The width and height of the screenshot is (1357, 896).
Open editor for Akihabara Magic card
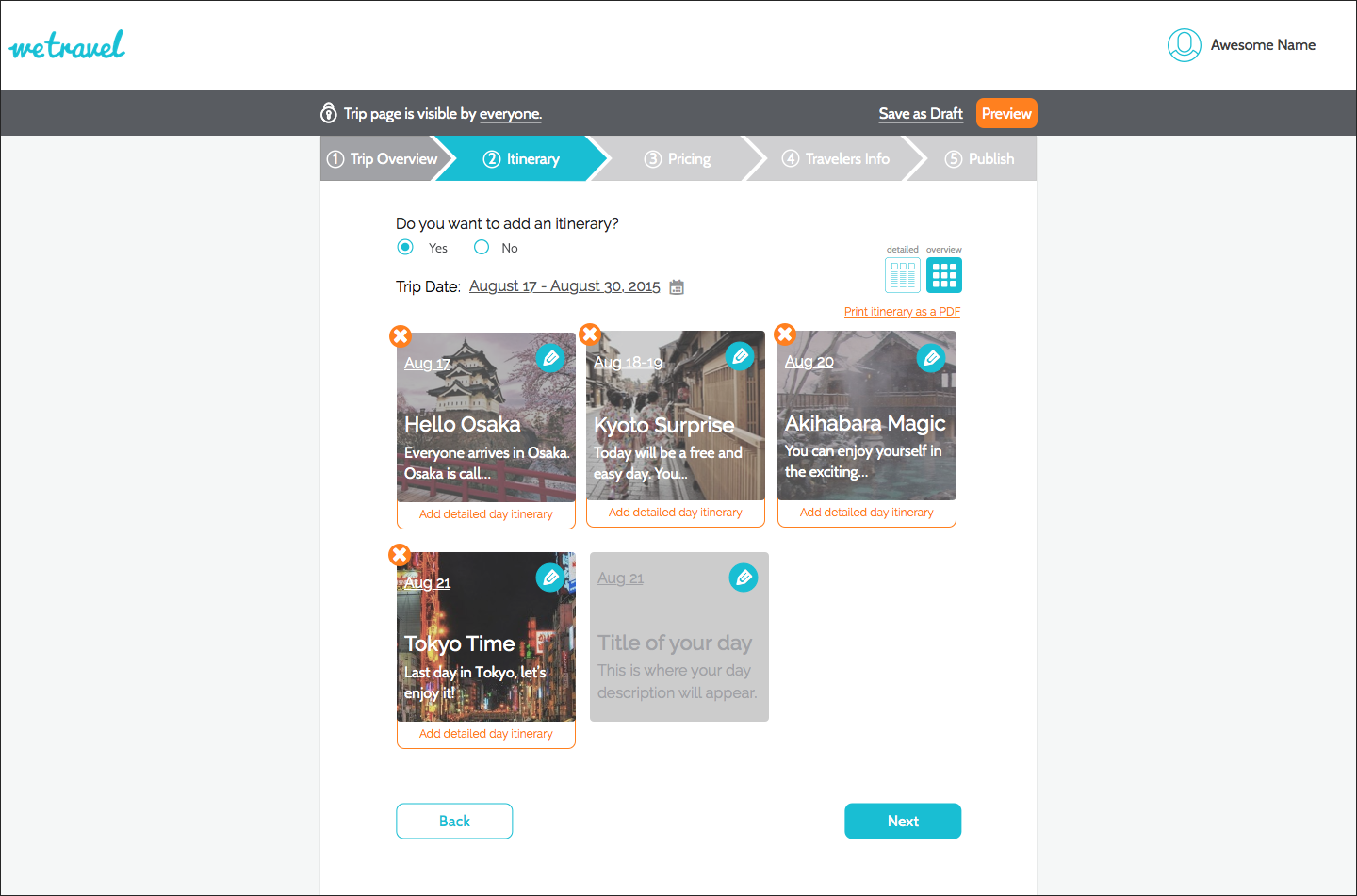point(931,358)
